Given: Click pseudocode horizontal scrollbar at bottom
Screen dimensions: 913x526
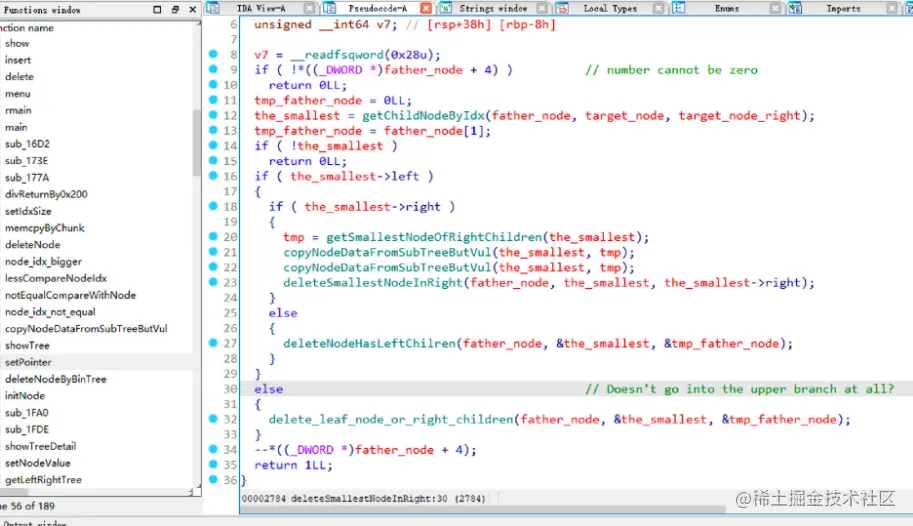Looking at the screenshot, I should pyautogui.click(x=483, y=509).
